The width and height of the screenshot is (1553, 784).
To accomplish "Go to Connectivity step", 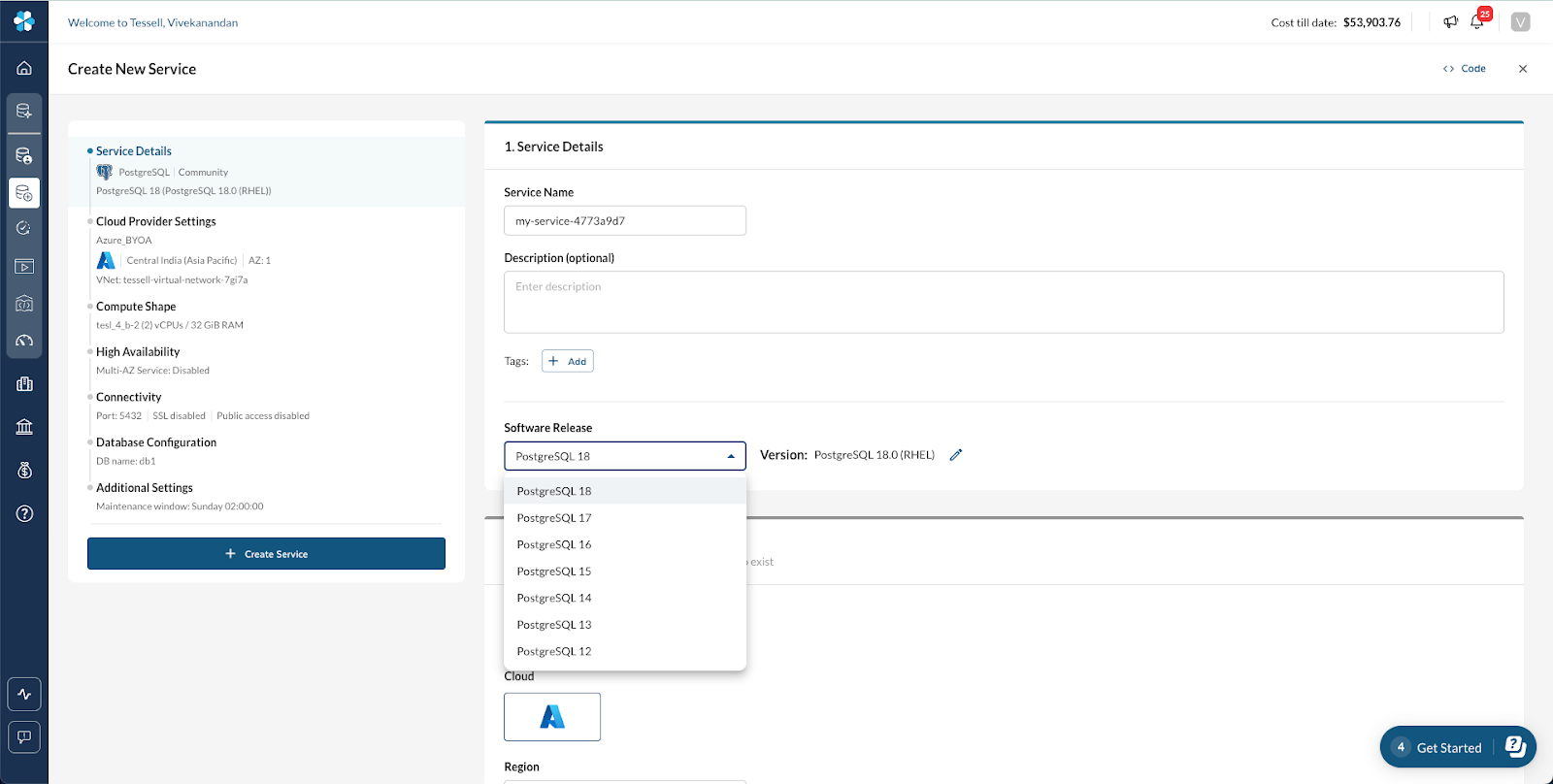I will (x=129, y=397).
